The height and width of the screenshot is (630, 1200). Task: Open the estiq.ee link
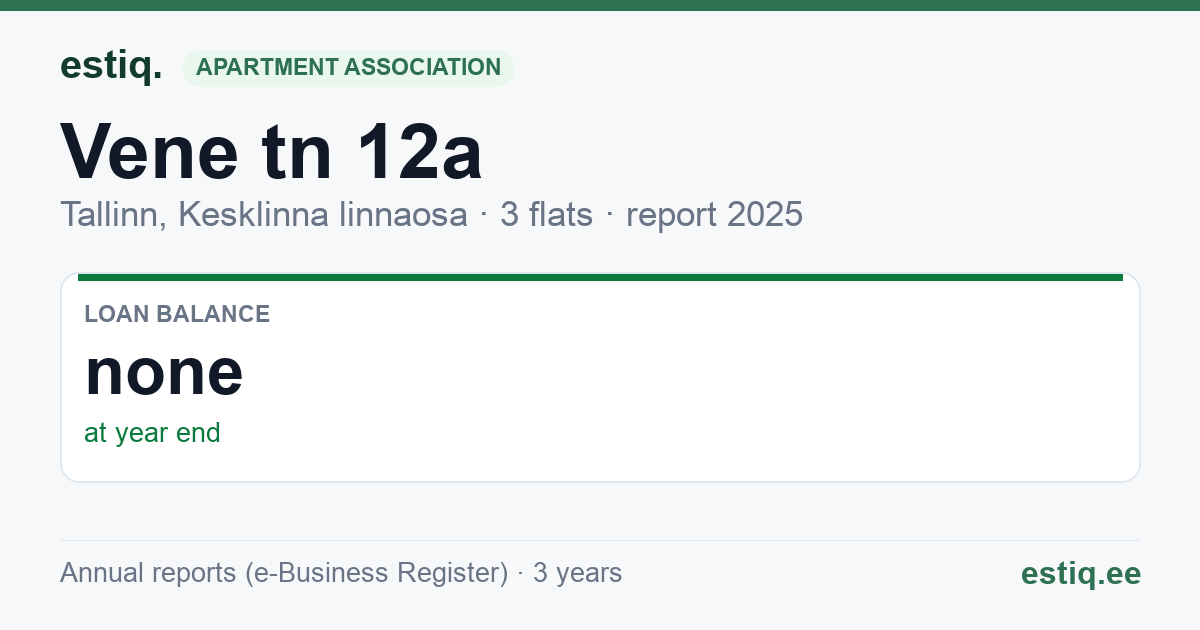coord(1080,573)
